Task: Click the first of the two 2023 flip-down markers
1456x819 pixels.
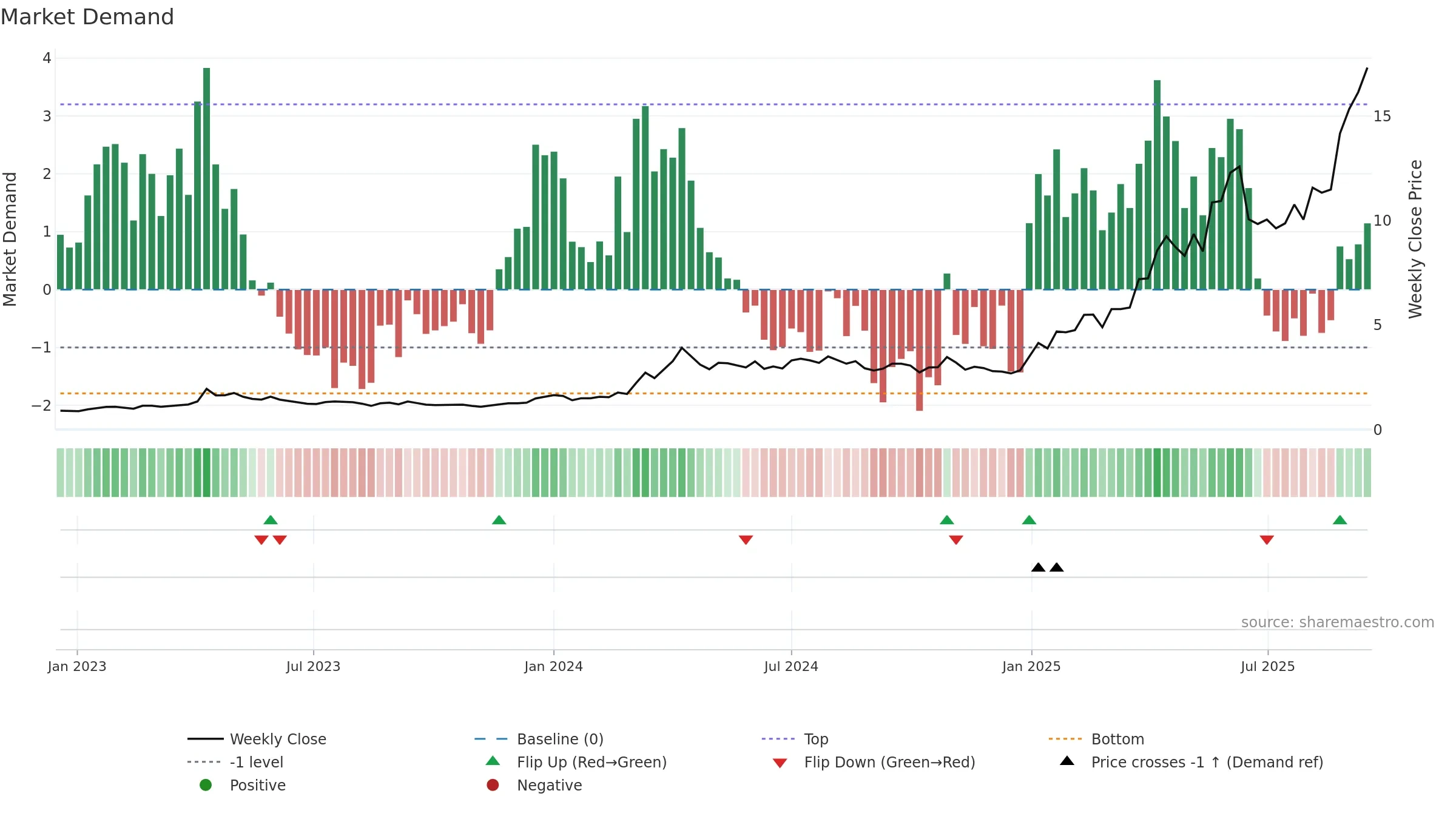Action: point(261,540)
